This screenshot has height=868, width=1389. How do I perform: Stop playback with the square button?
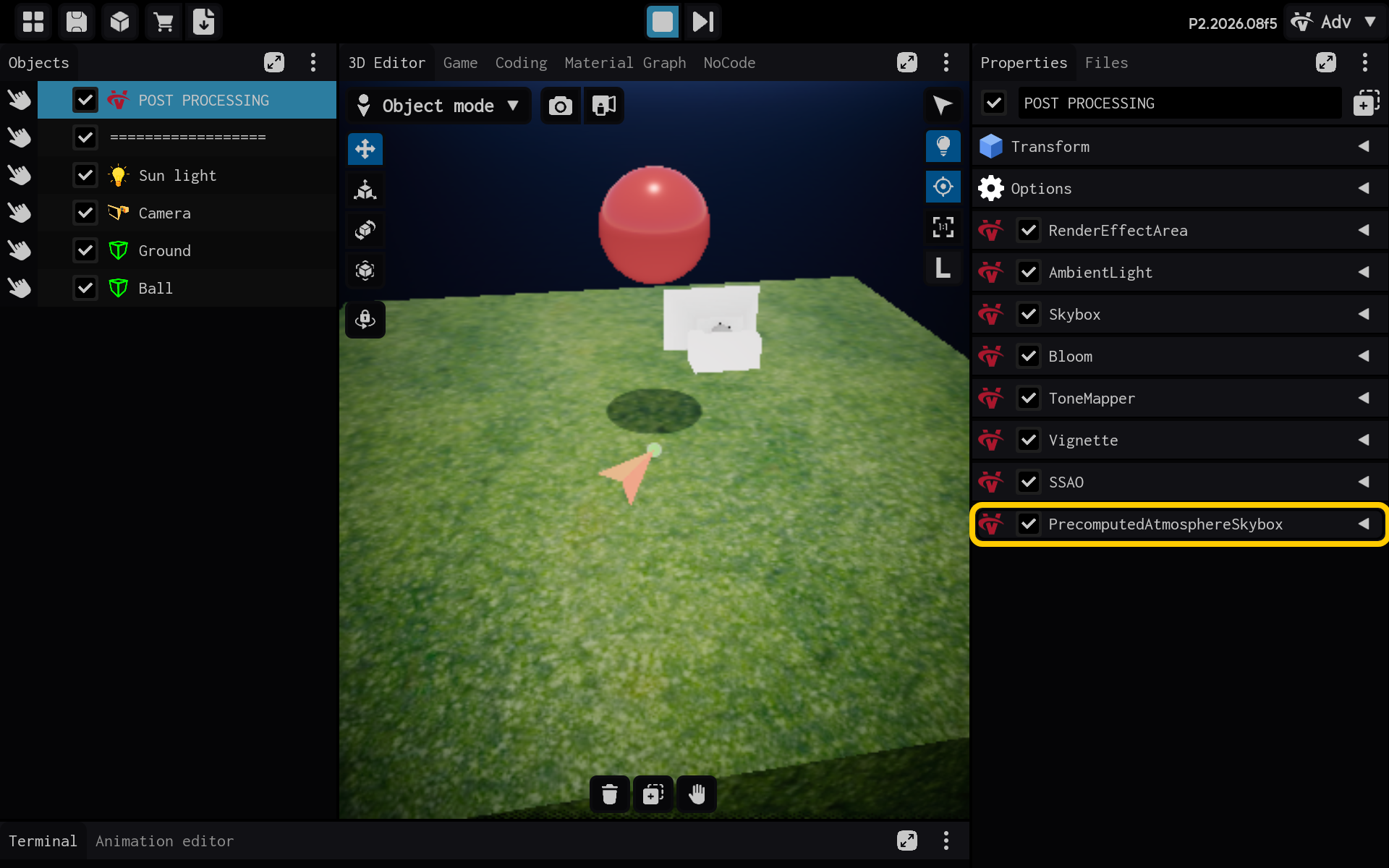(x=662, y=22)
